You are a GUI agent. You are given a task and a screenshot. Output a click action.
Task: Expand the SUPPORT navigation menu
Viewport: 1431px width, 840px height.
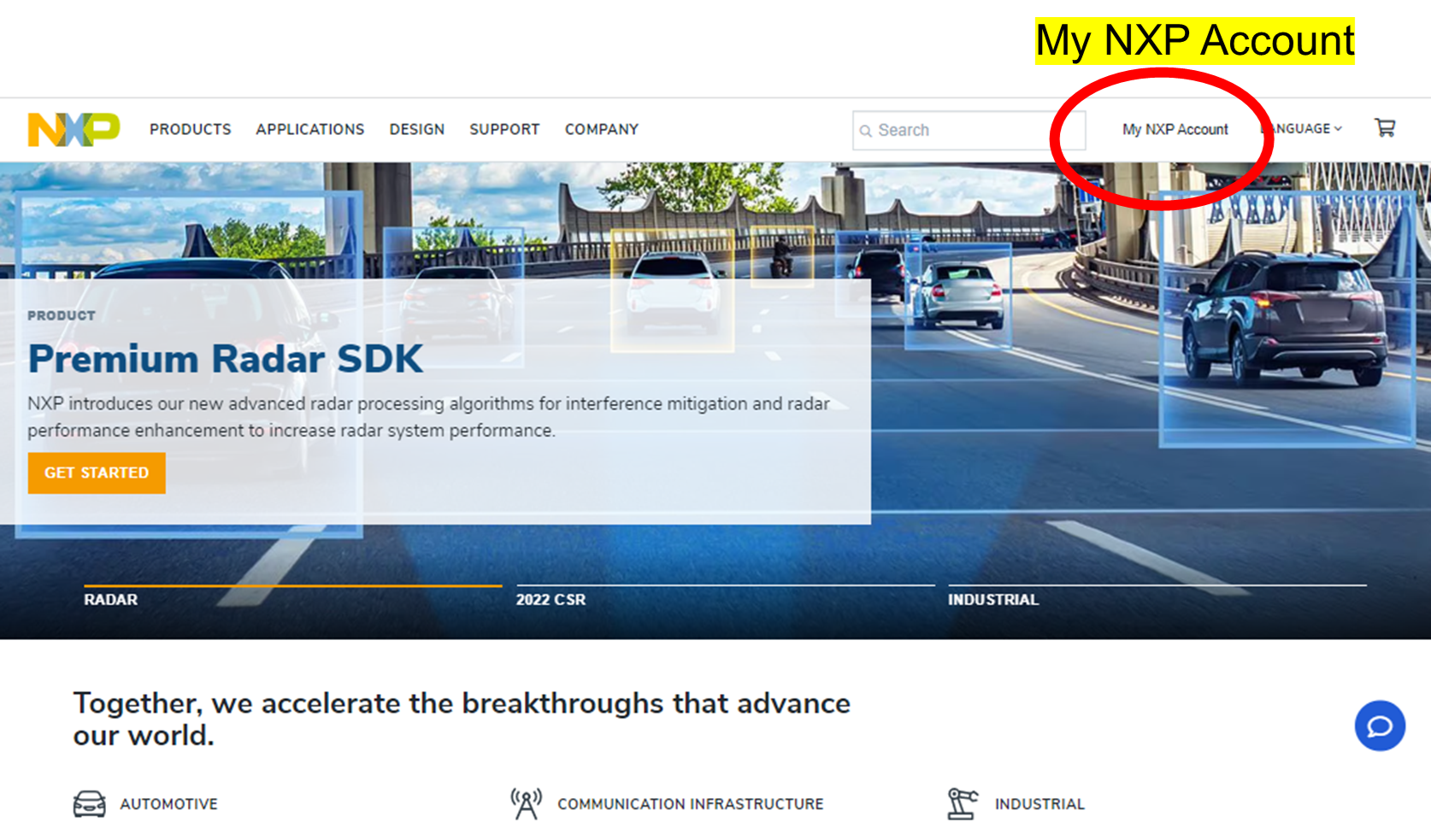pyautogui.click(x=503, y=129)
